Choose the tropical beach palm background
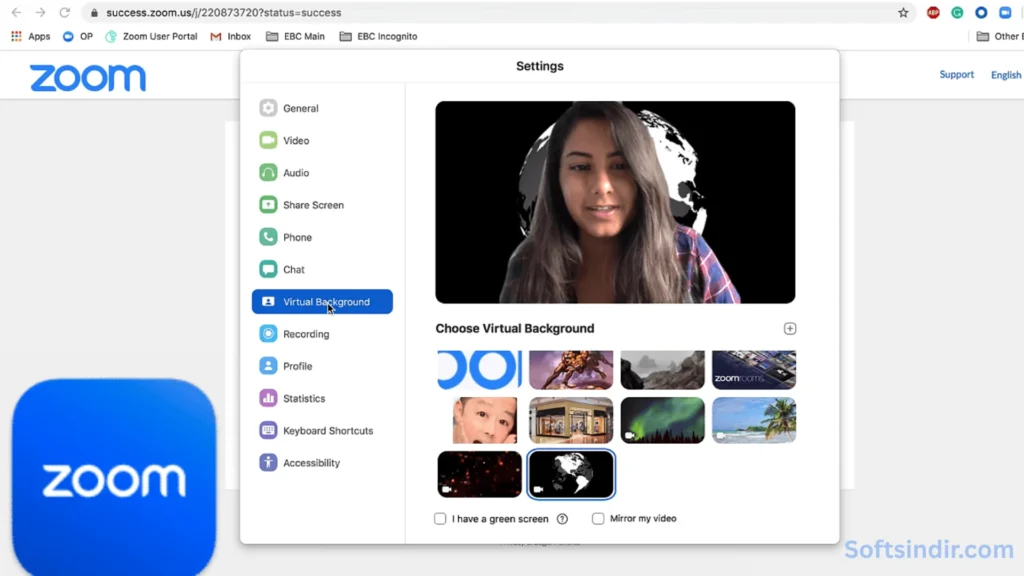This screenshot has height=576, width=1024. pyautogui.click(x=754, y=420)
